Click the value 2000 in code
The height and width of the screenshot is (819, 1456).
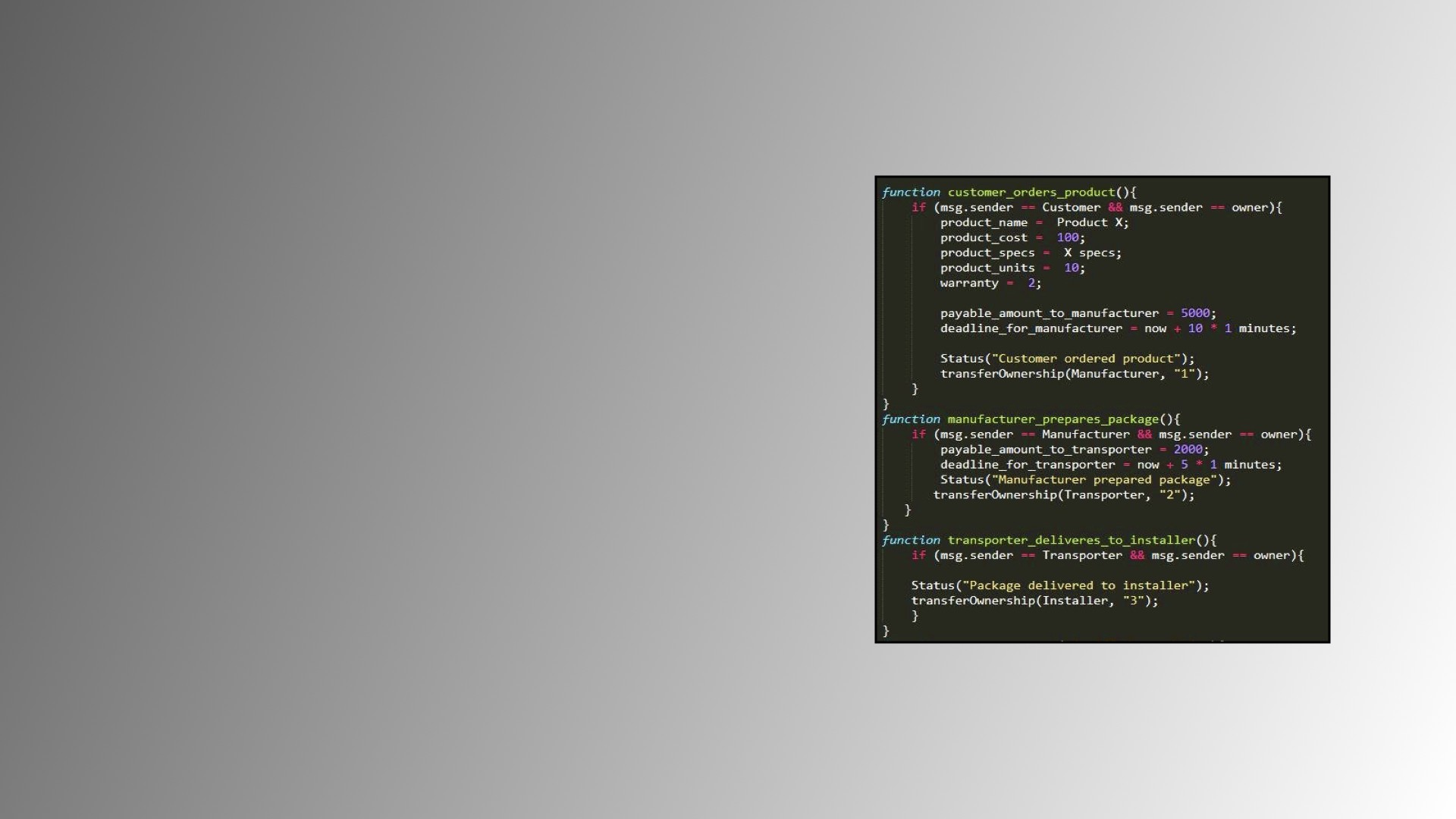click(1188, 450)
